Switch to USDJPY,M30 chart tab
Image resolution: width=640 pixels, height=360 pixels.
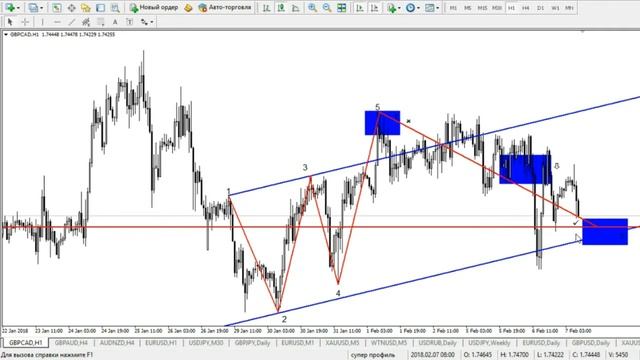[x=206, y=343]
